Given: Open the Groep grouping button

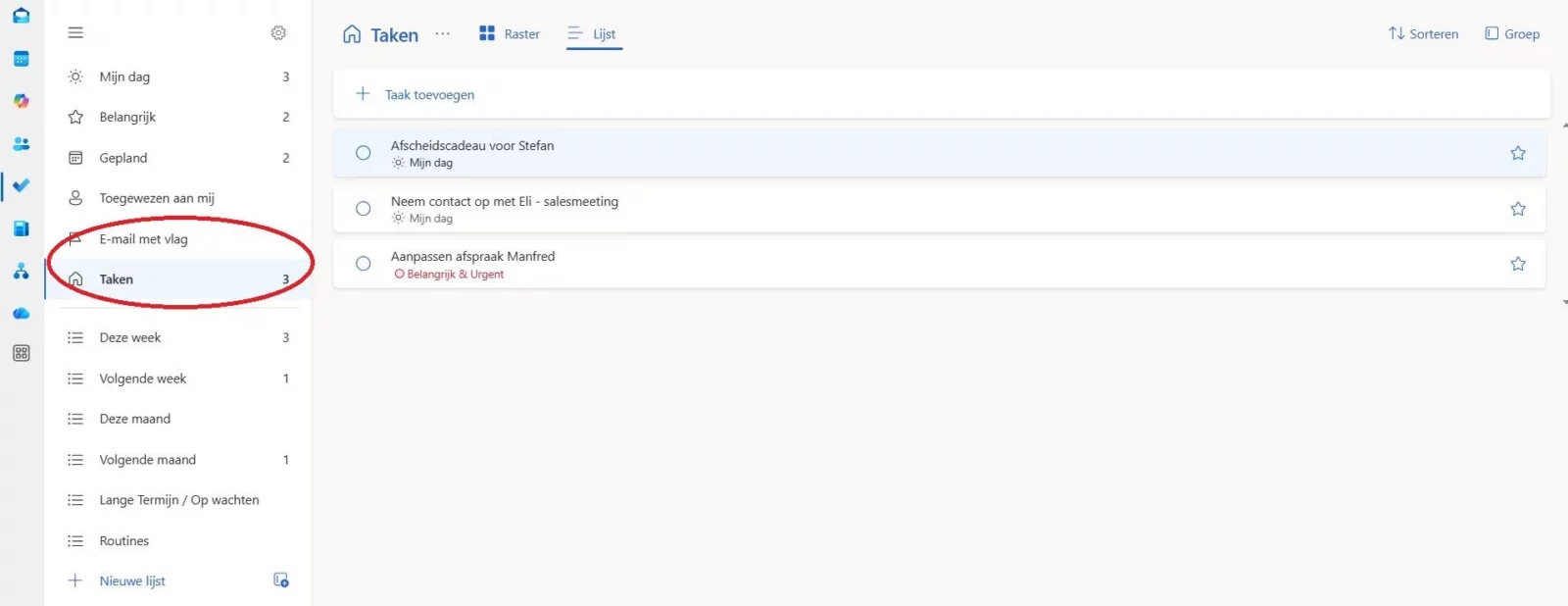Looking at the screenshot, I should coord(1512,34).
